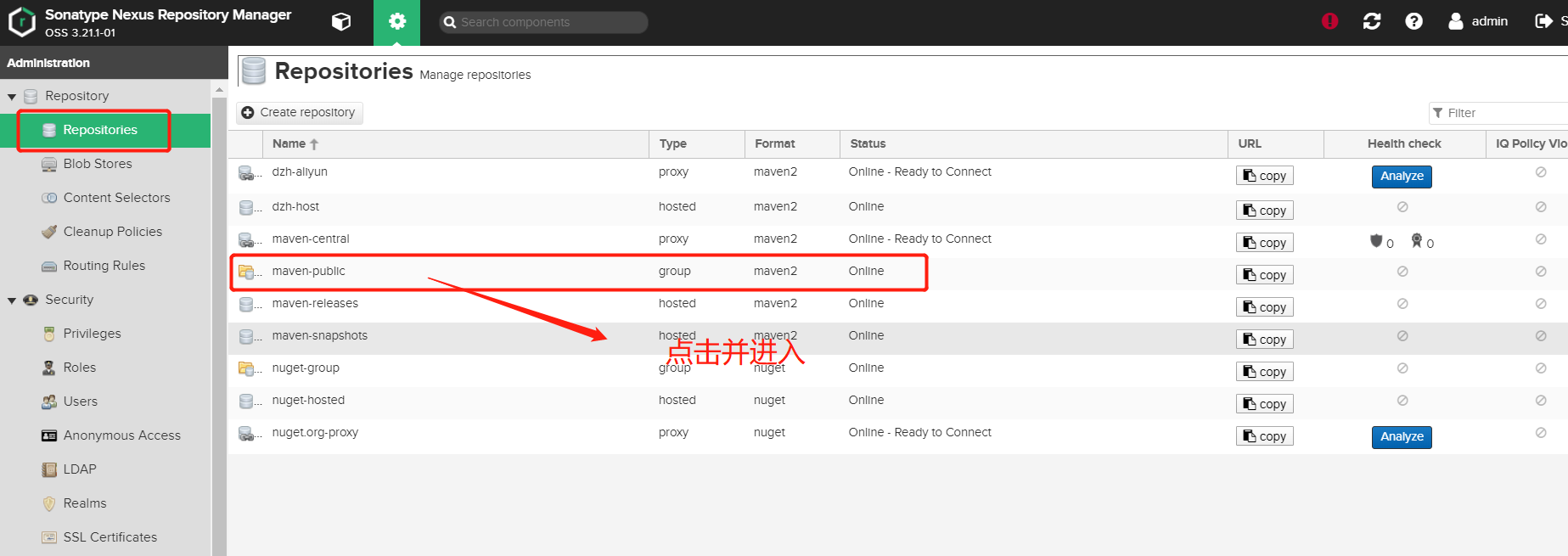The height and width of the screenshot is (556, 1568).
Task: Click the maven-public group folder icon
Action: coord(246,272)
